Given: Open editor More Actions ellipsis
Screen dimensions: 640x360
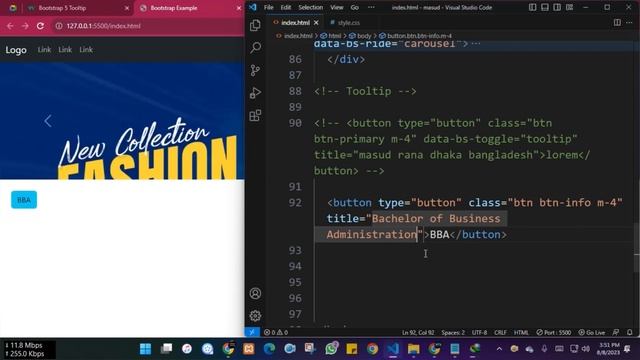Looking at the screenshot, I should 629,22.
